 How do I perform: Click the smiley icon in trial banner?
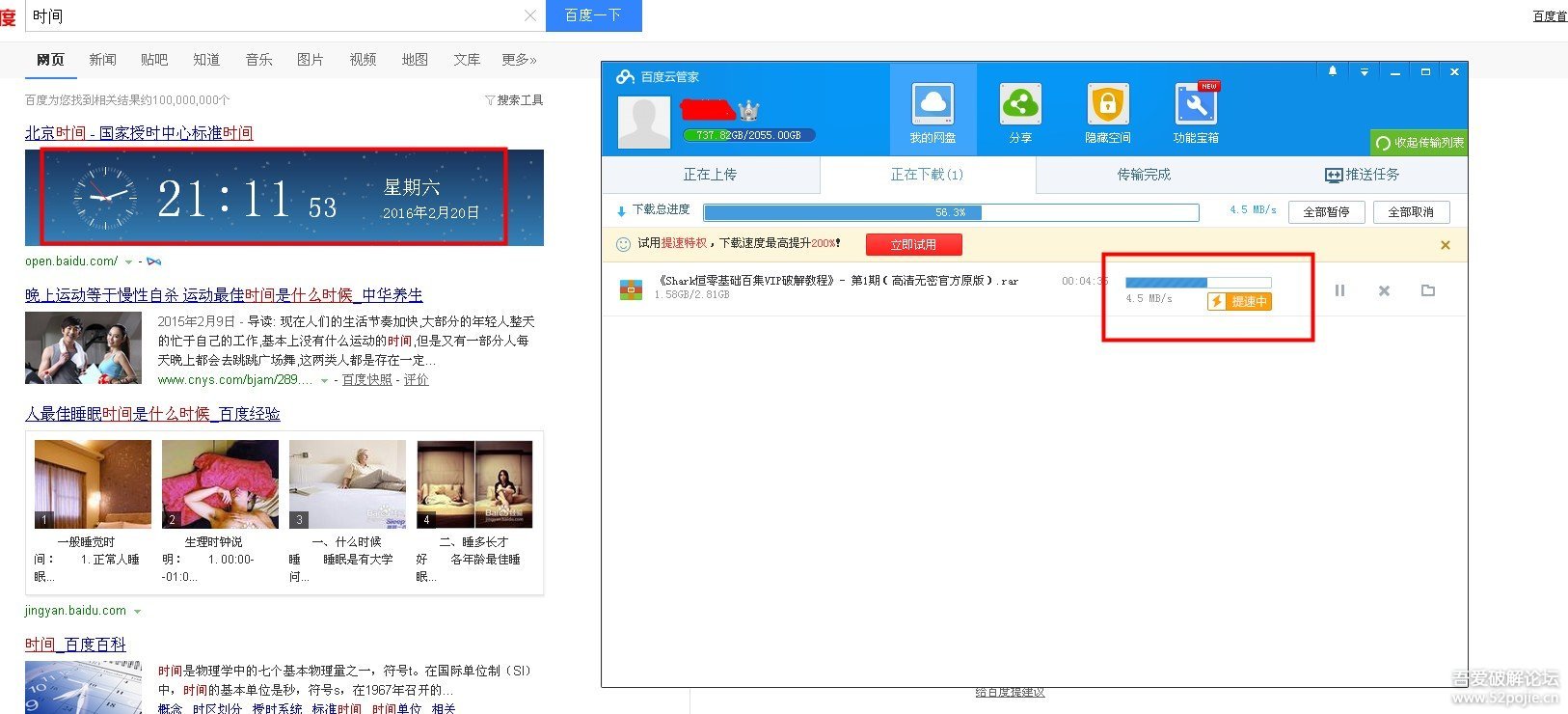tap(623, 244)
